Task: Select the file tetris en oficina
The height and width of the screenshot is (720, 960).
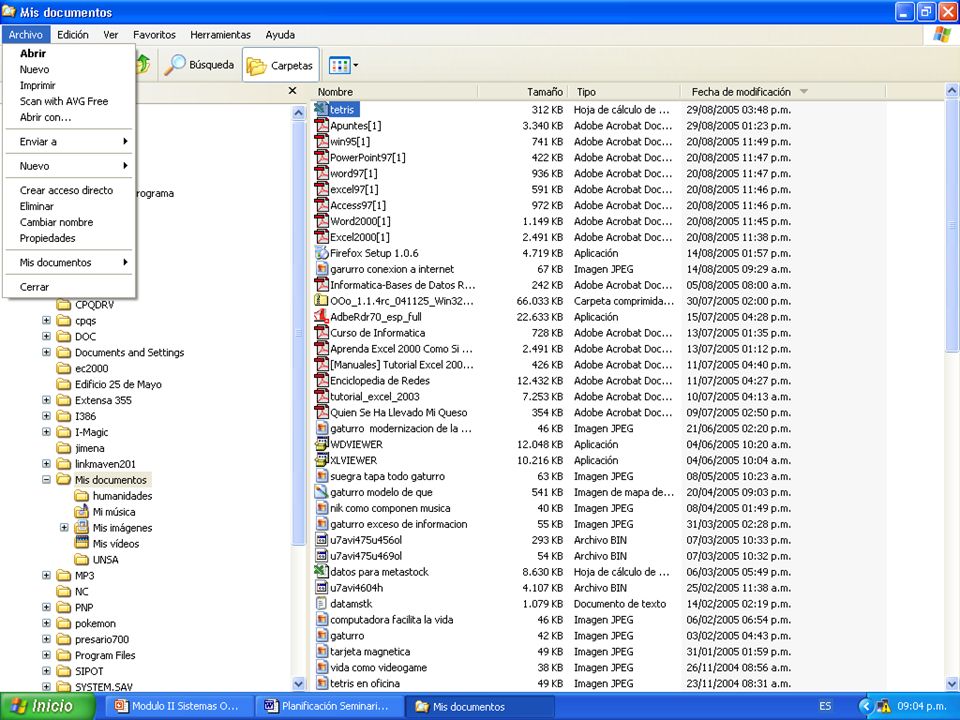Action: click(365, 683)
